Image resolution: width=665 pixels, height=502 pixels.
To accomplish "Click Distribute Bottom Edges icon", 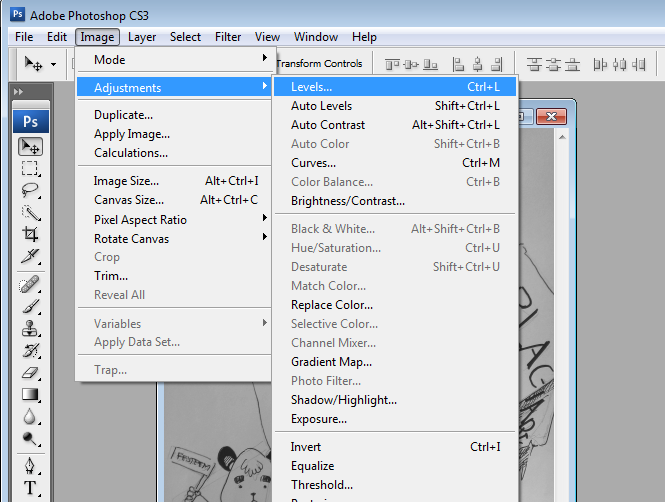I will point(573,64).
